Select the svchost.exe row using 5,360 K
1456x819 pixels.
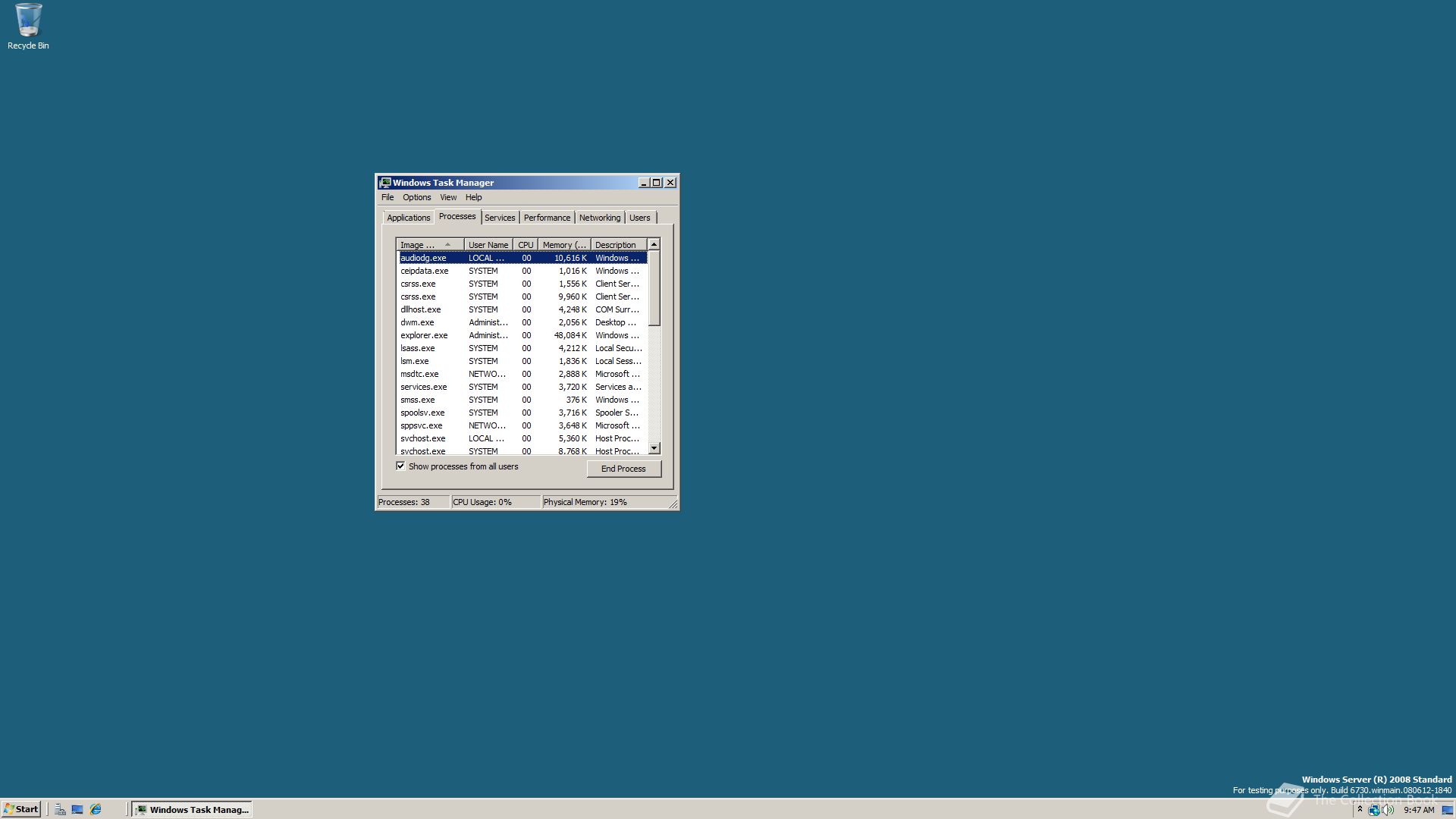pyautogui.click(x=522, y=438)
